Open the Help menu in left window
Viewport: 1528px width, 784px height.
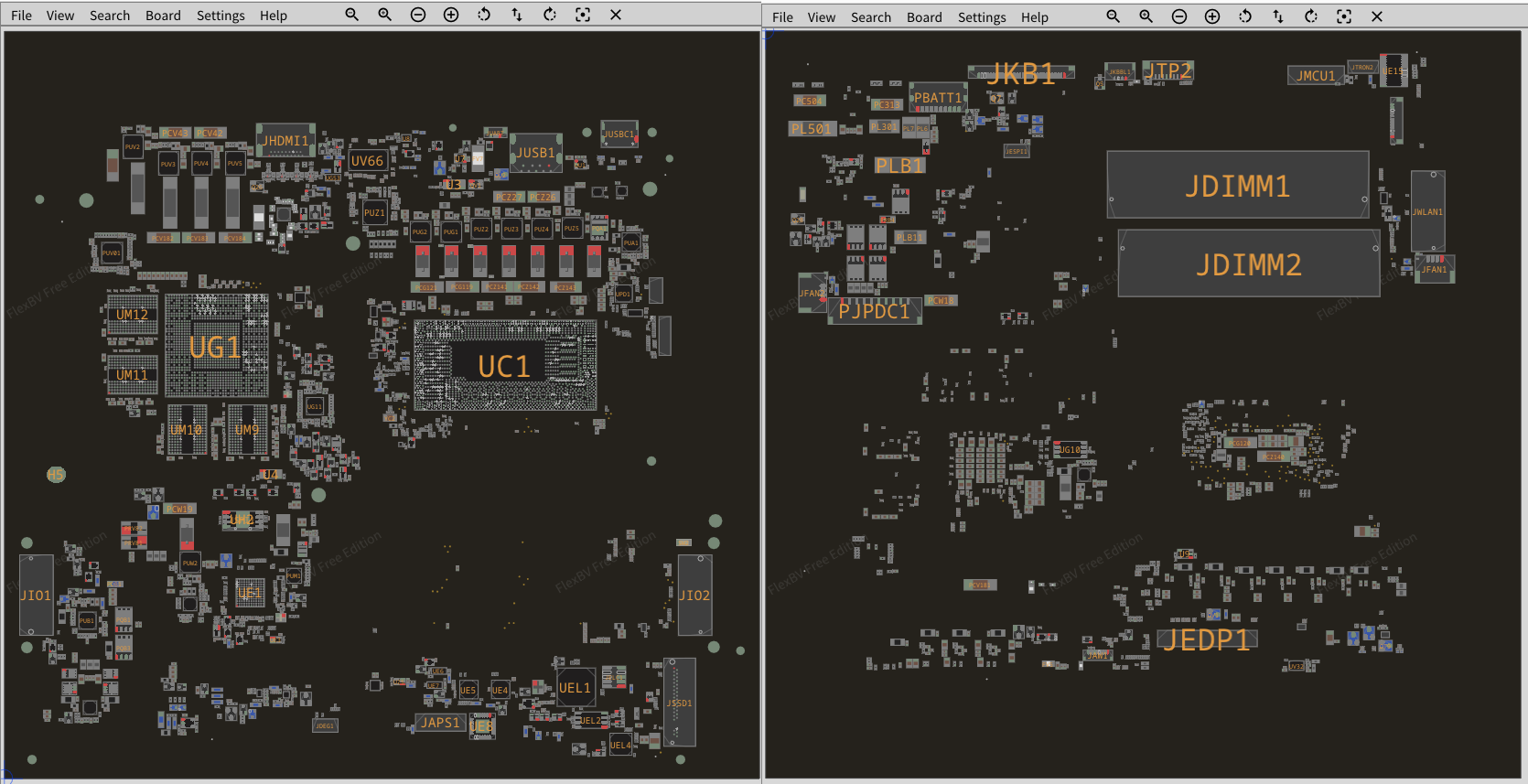point(273,16)
